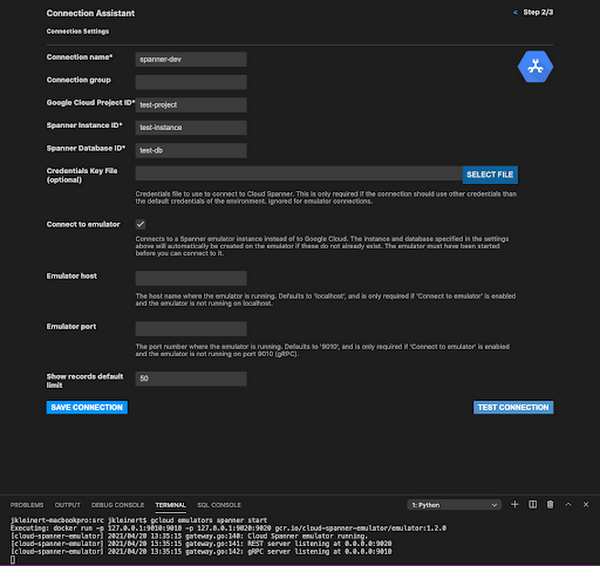Click the 'Connection Settings' subtitle text

pos(78,31)
